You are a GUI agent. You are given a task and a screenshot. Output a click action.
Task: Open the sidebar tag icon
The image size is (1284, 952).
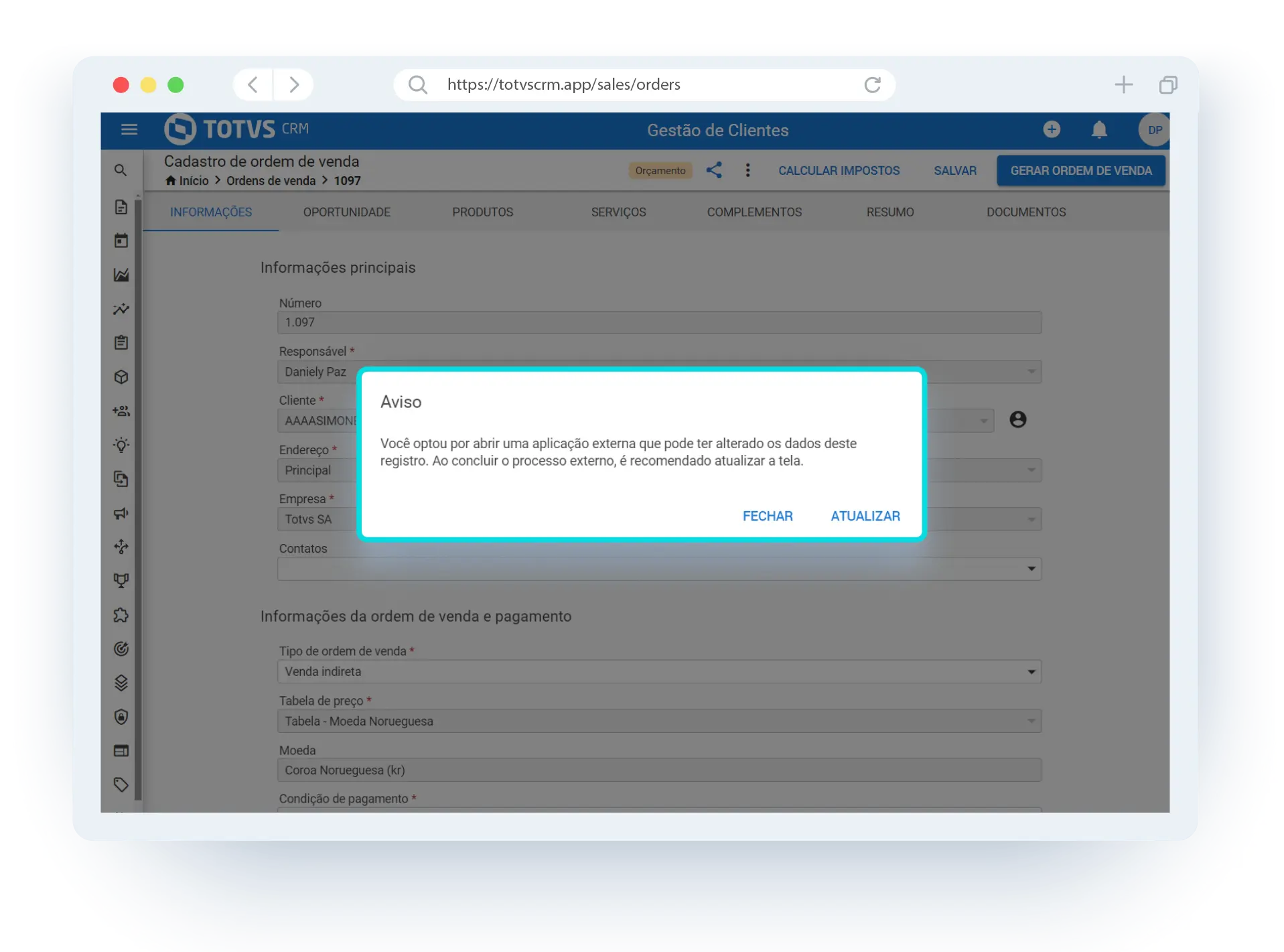click(x=121, y=785)
